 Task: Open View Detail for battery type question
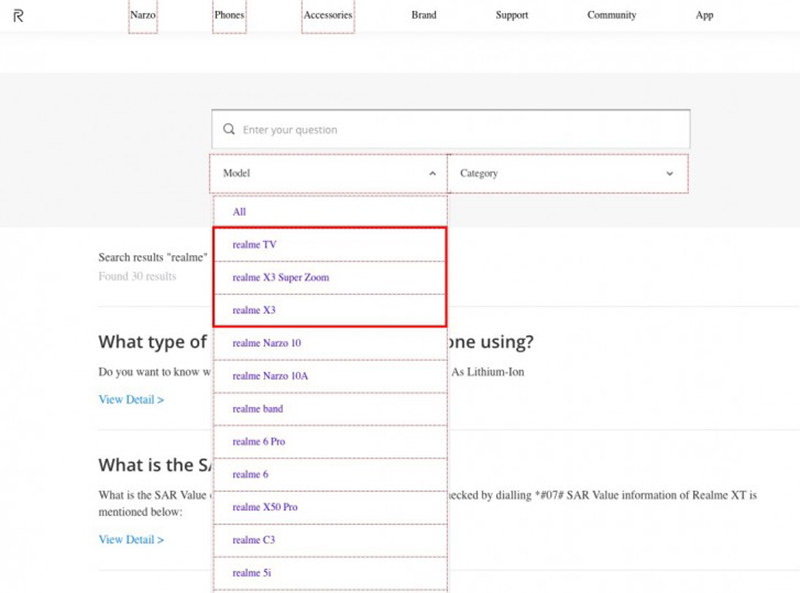131,400
